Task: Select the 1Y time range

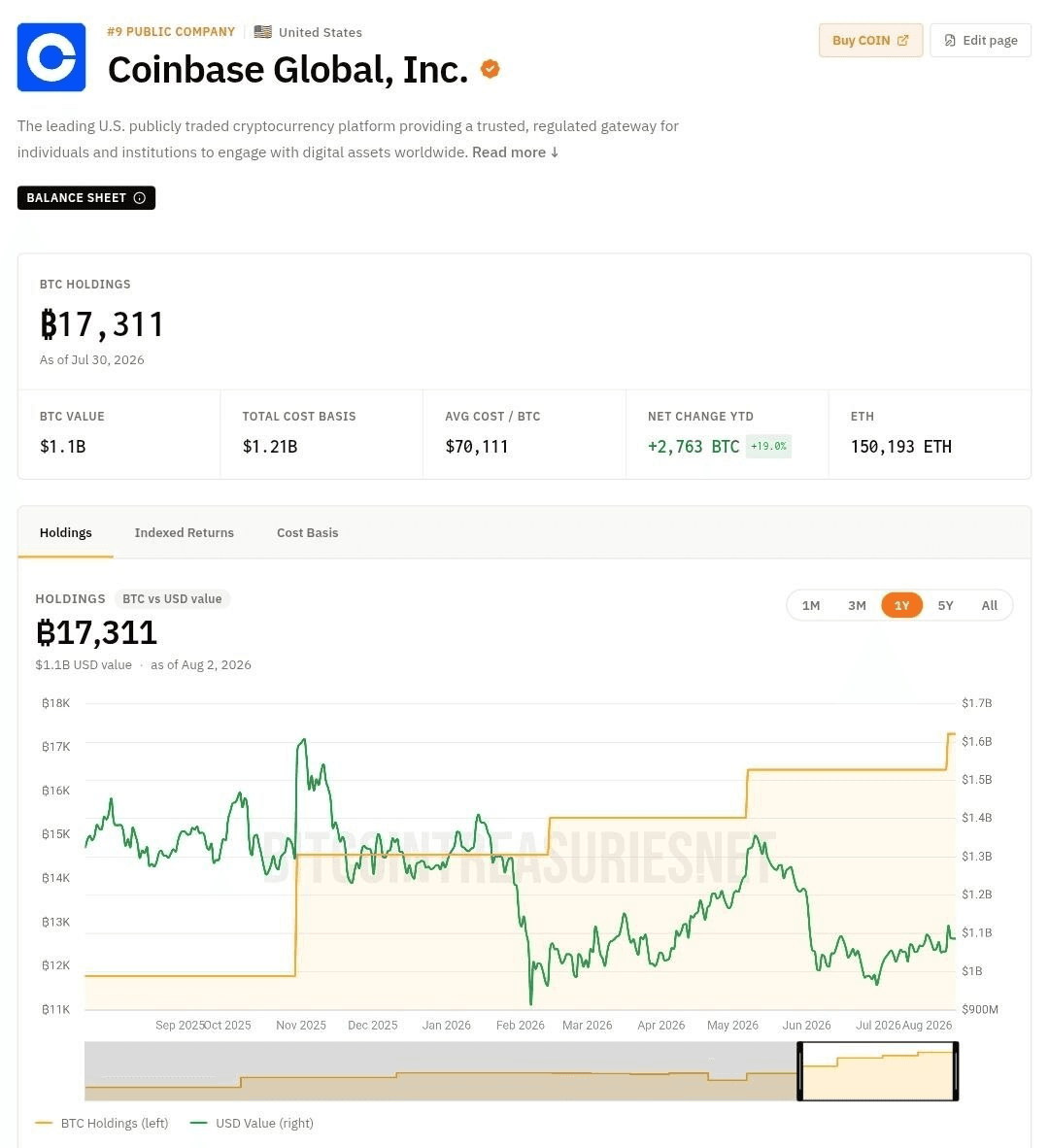Action: (902, 605)
